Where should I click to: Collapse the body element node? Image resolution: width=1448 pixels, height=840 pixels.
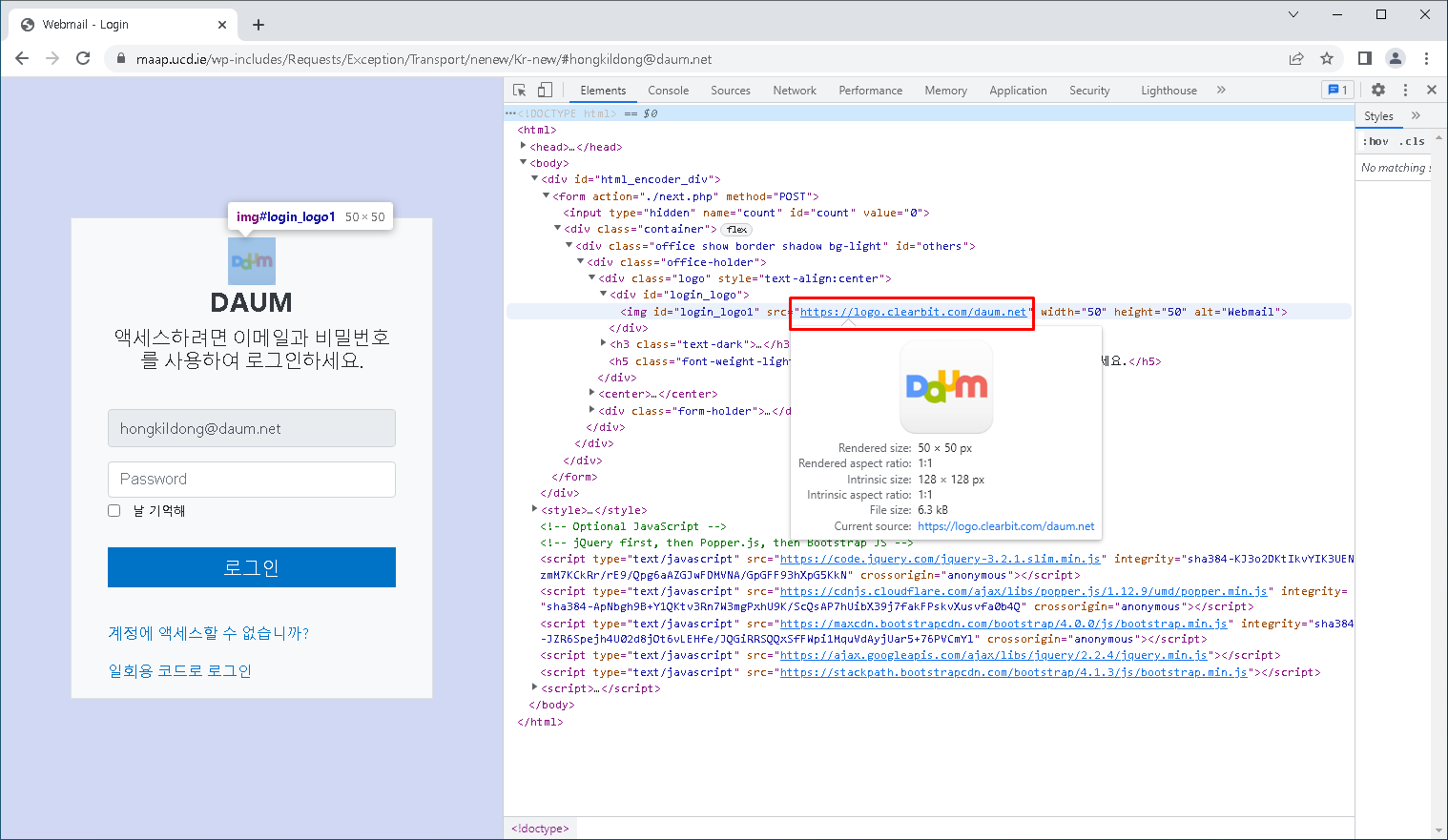(x=523, y=162)
